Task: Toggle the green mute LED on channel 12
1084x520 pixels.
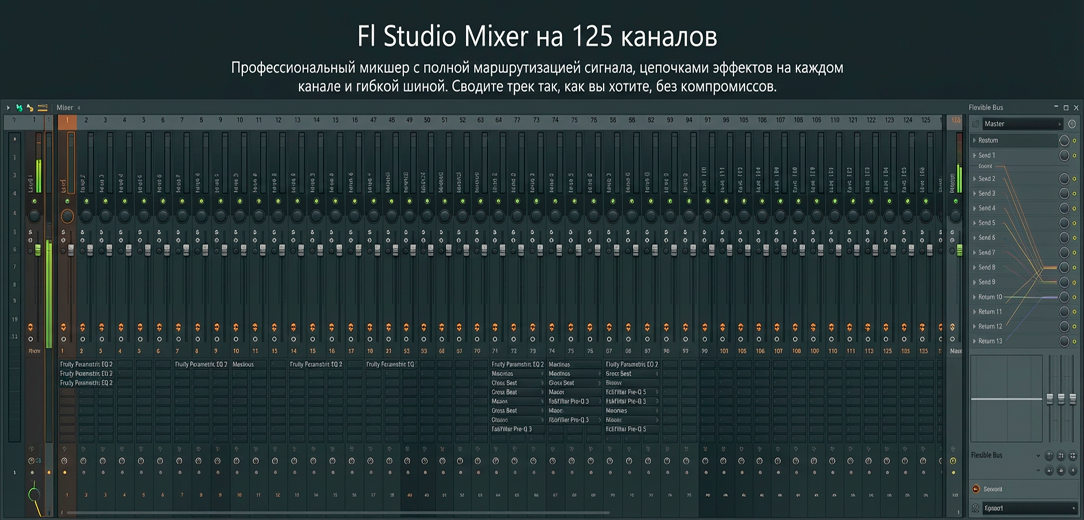Action: point(278,201)
